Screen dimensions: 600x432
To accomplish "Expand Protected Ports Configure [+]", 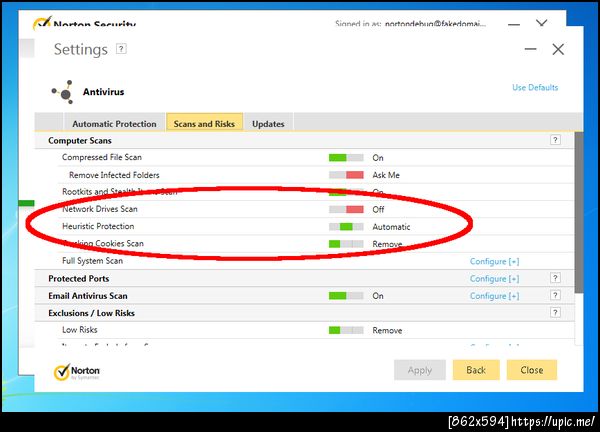I will pyautogui.click(x=494, y=279).
